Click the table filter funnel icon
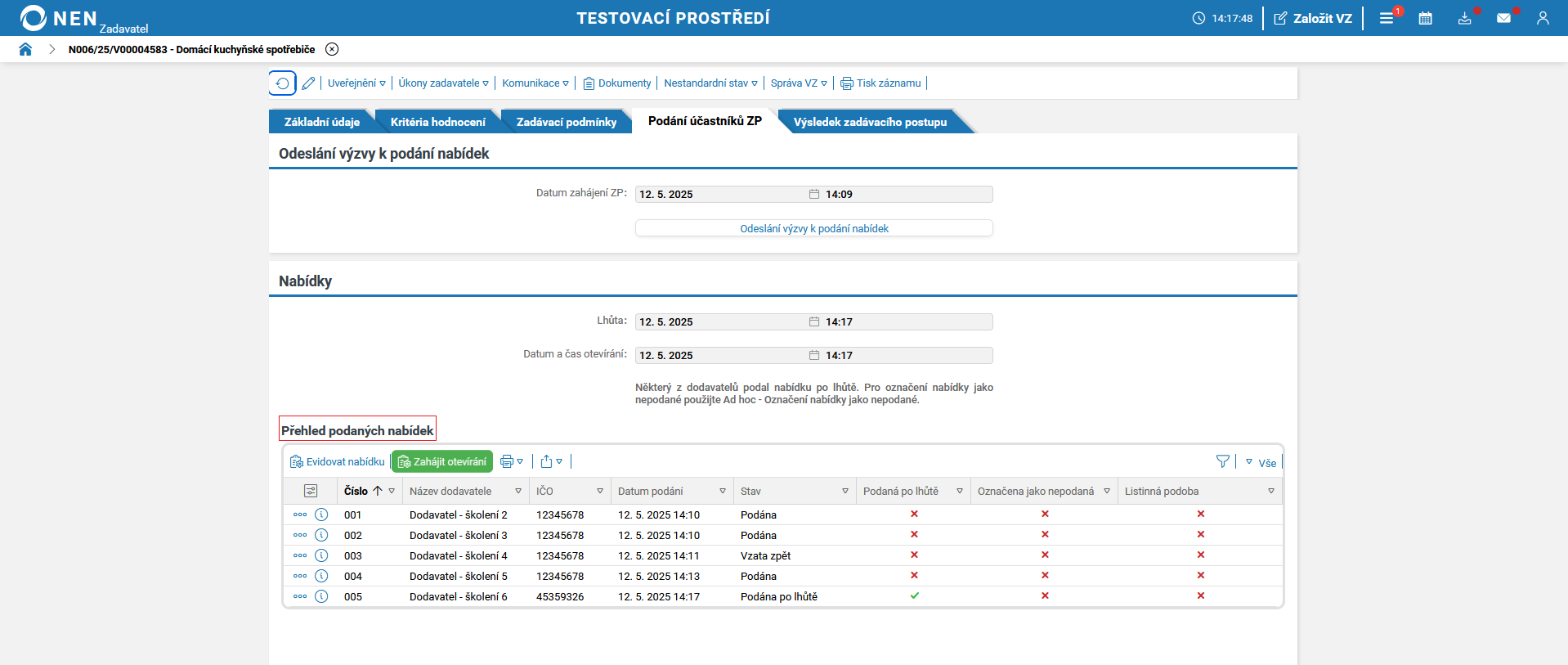This screenshot has width=1568, height=665. click(x=1223, y=462)
